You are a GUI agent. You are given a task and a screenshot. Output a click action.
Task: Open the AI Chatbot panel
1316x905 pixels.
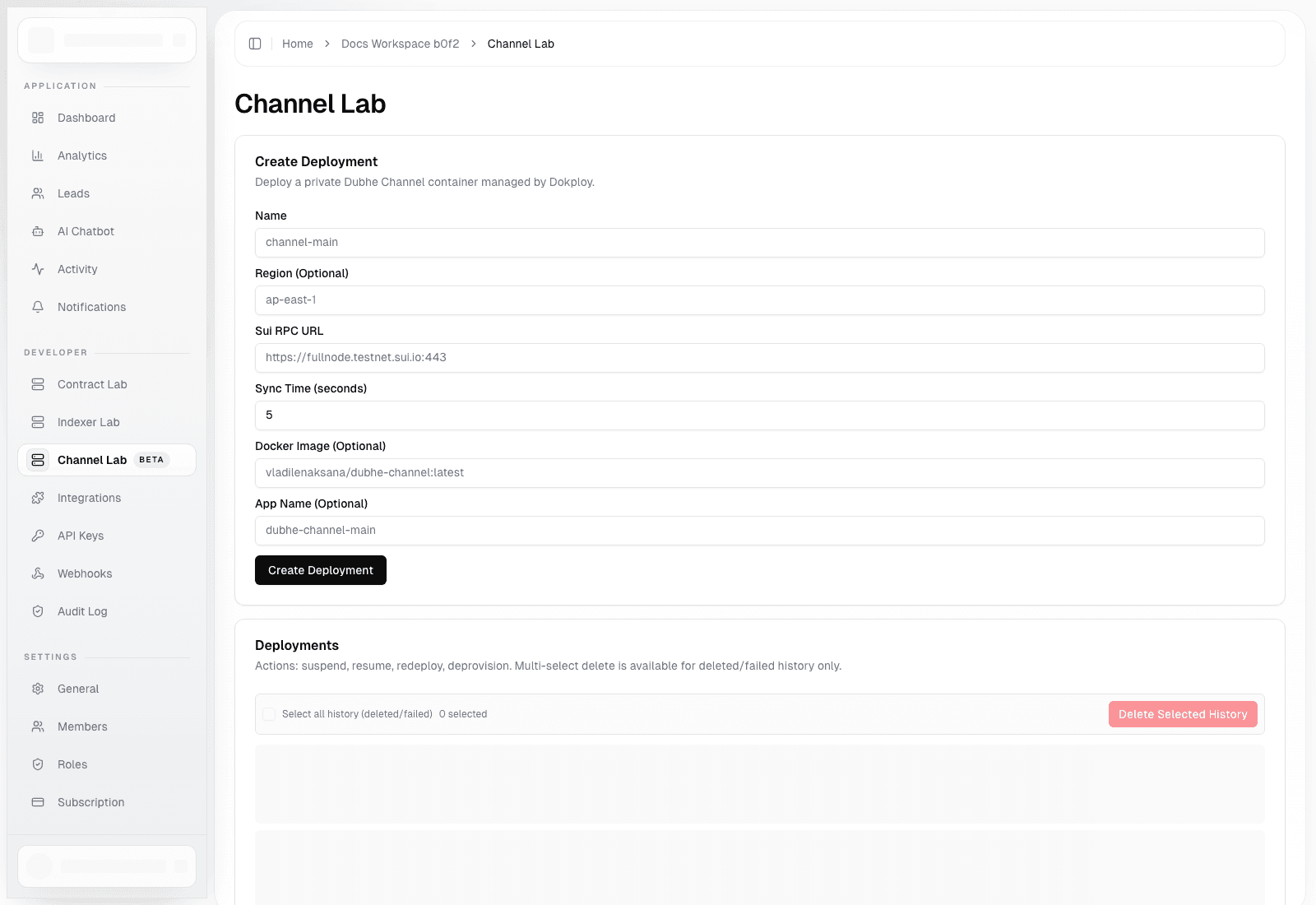pyautogui.click(x=85, y=231)
